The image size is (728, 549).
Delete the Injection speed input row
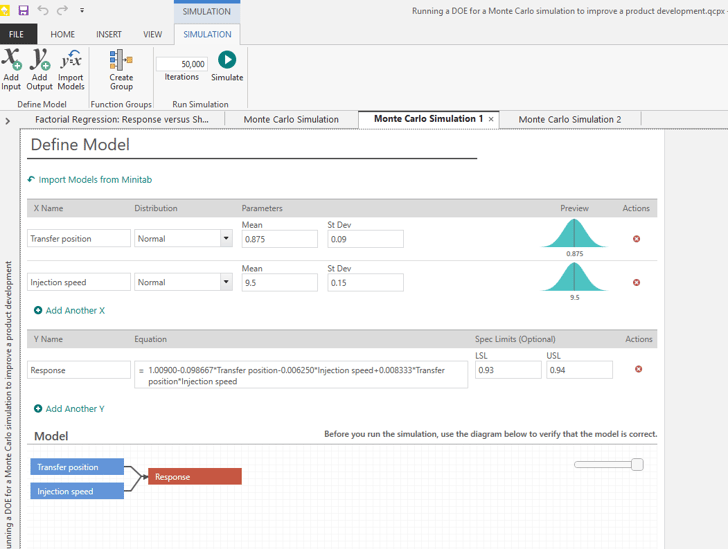636,283
